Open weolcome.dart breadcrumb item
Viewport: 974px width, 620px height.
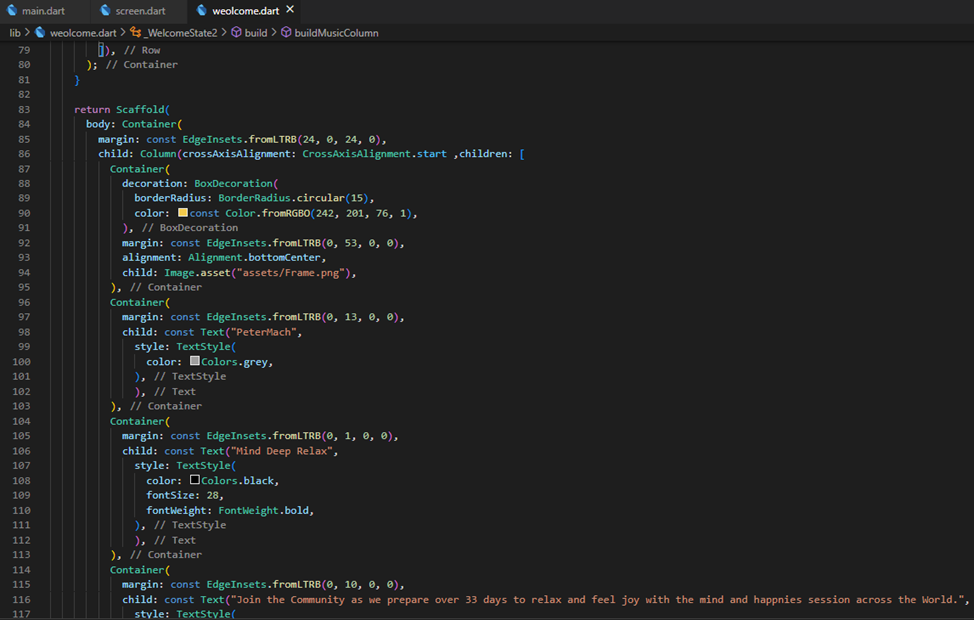tap(83, 33)
